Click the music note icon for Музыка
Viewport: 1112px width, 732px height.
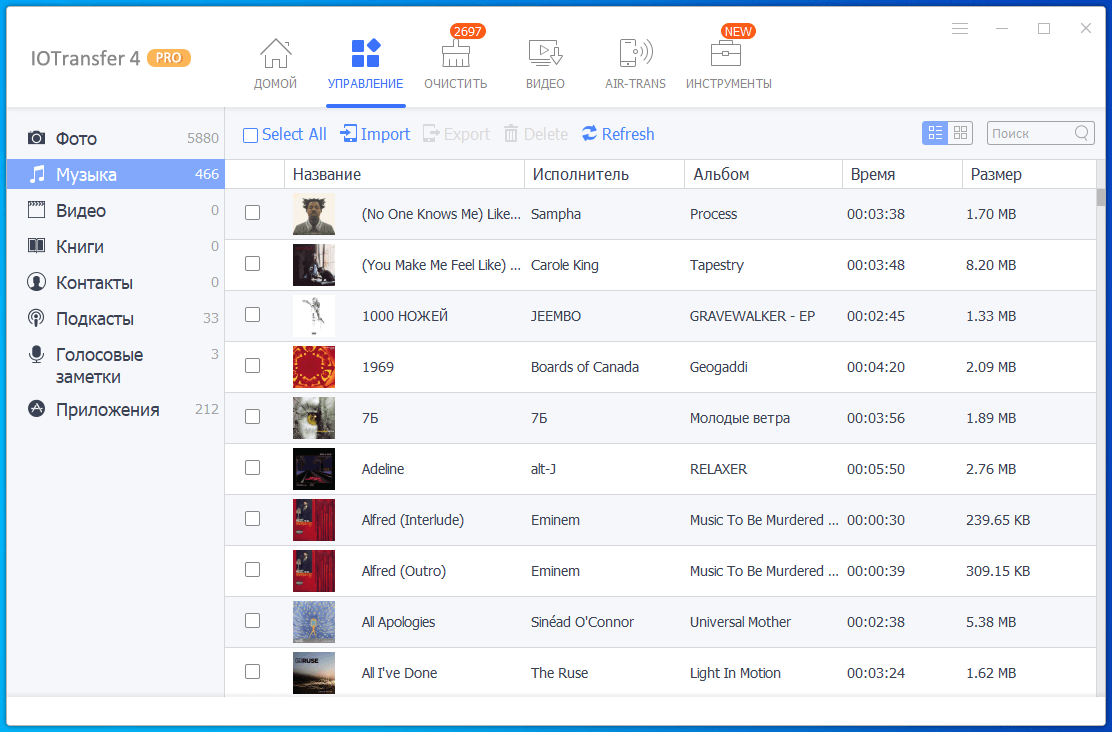pyautogui.click(x=36, y=174)
